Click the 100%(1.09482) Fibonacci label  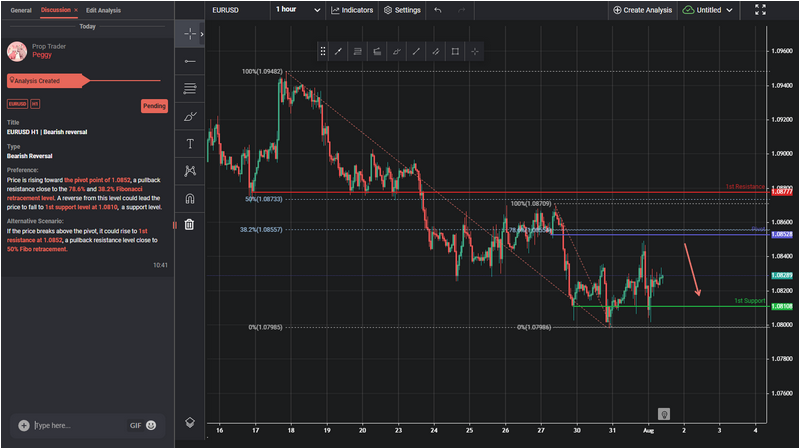pos(262,71)
